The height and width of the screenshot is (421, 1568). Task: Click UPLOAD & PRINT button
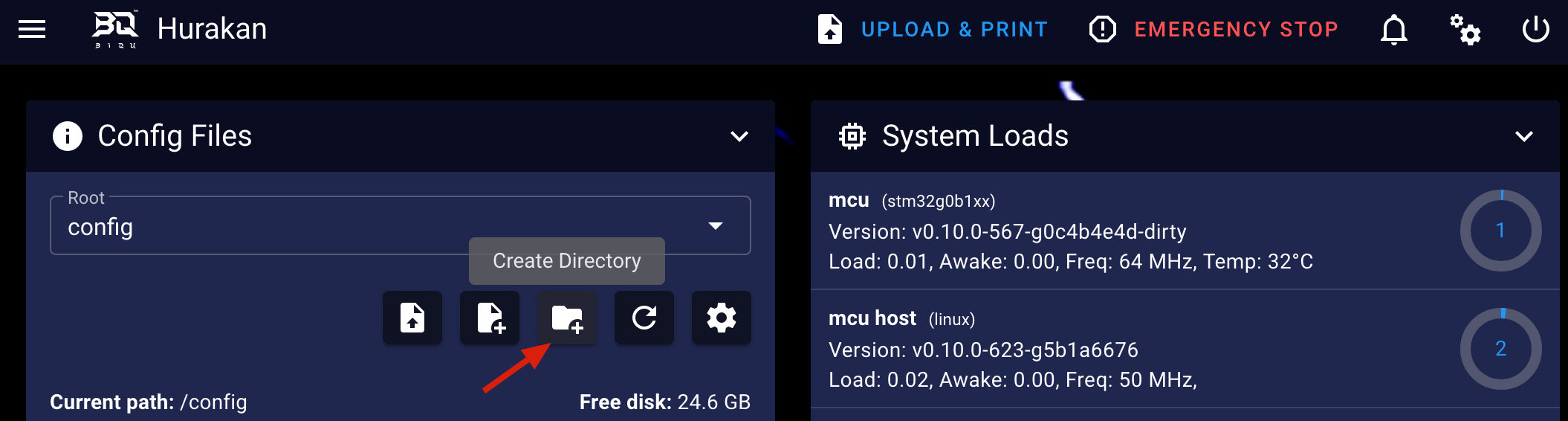(933, 30)
